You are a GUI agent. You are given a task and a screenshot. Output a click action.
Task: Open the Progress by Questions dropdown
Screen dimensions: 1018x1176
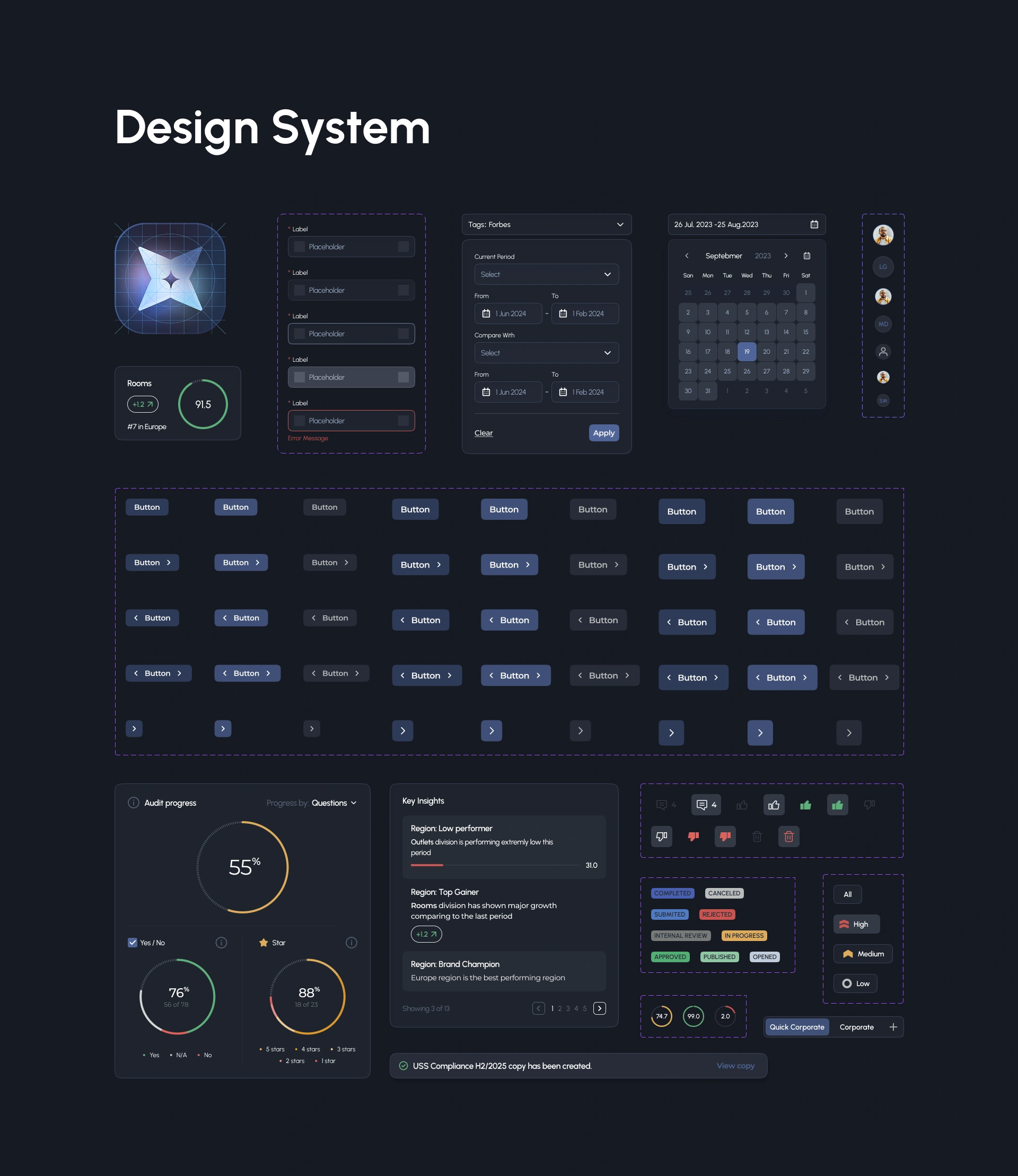334,803
